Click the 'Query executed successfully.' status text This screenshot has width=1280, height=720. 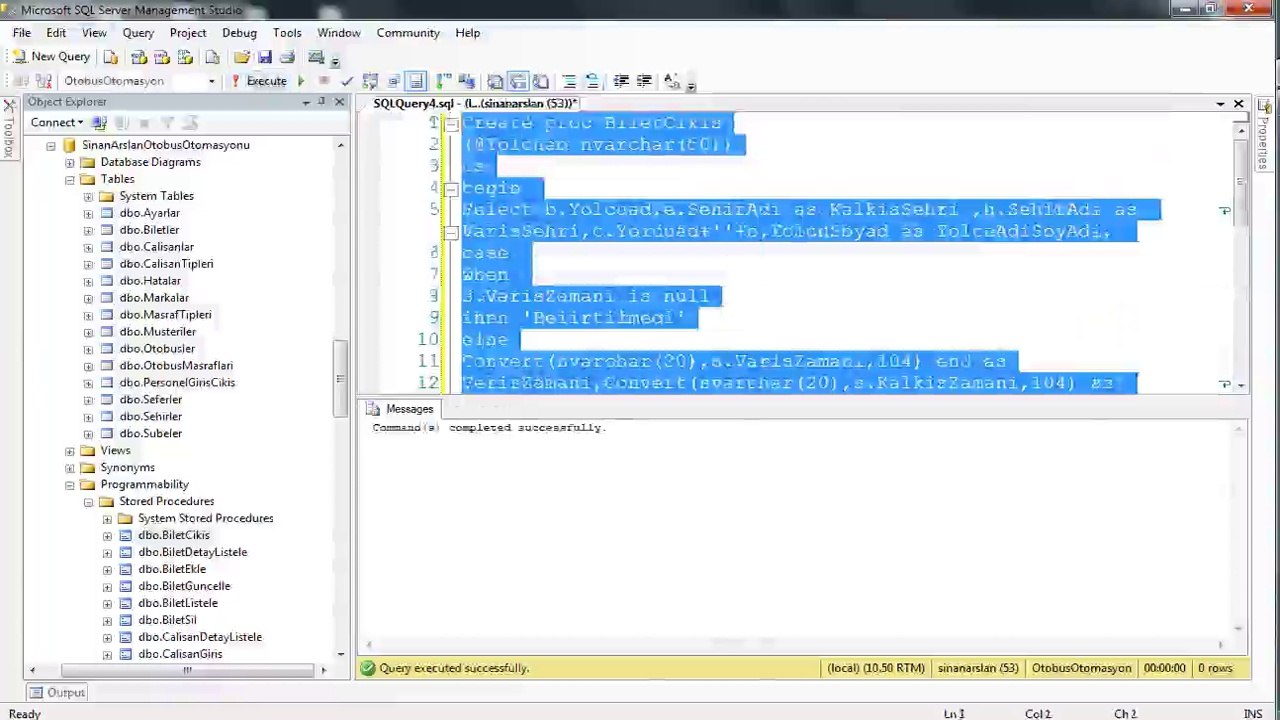[454, 668]
